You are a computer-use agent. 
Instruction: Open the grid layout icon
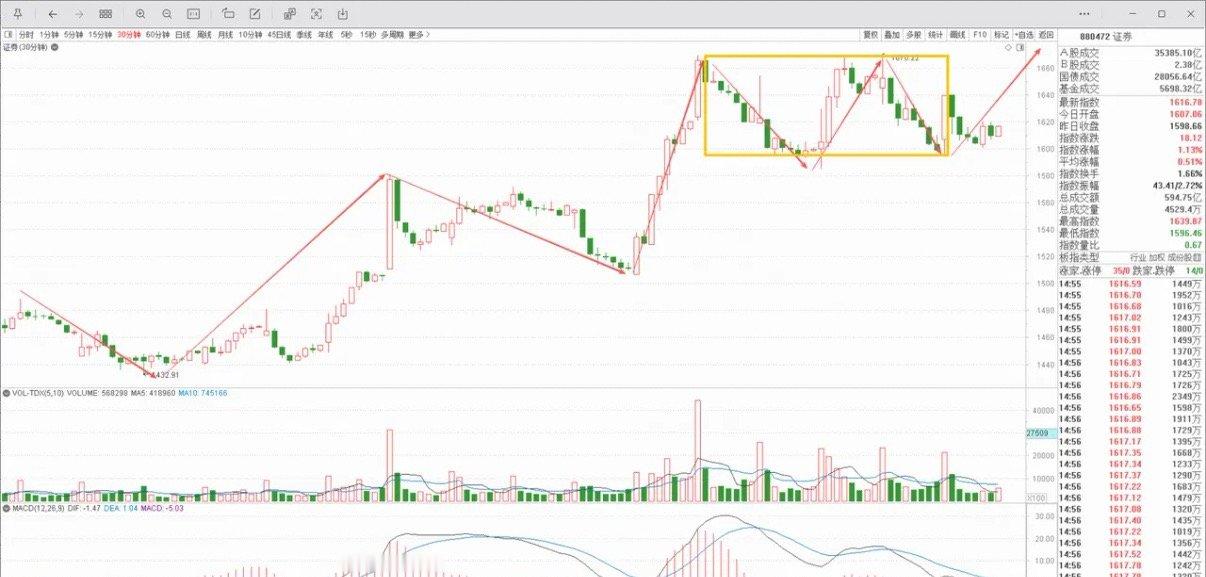point(106,14)
